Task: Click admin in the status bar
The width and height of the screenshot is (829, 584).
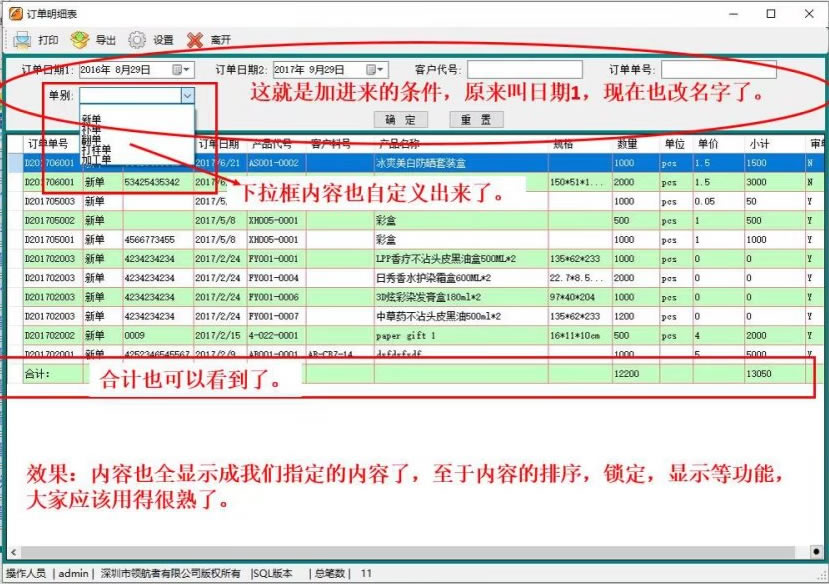Action: point(73,573)
